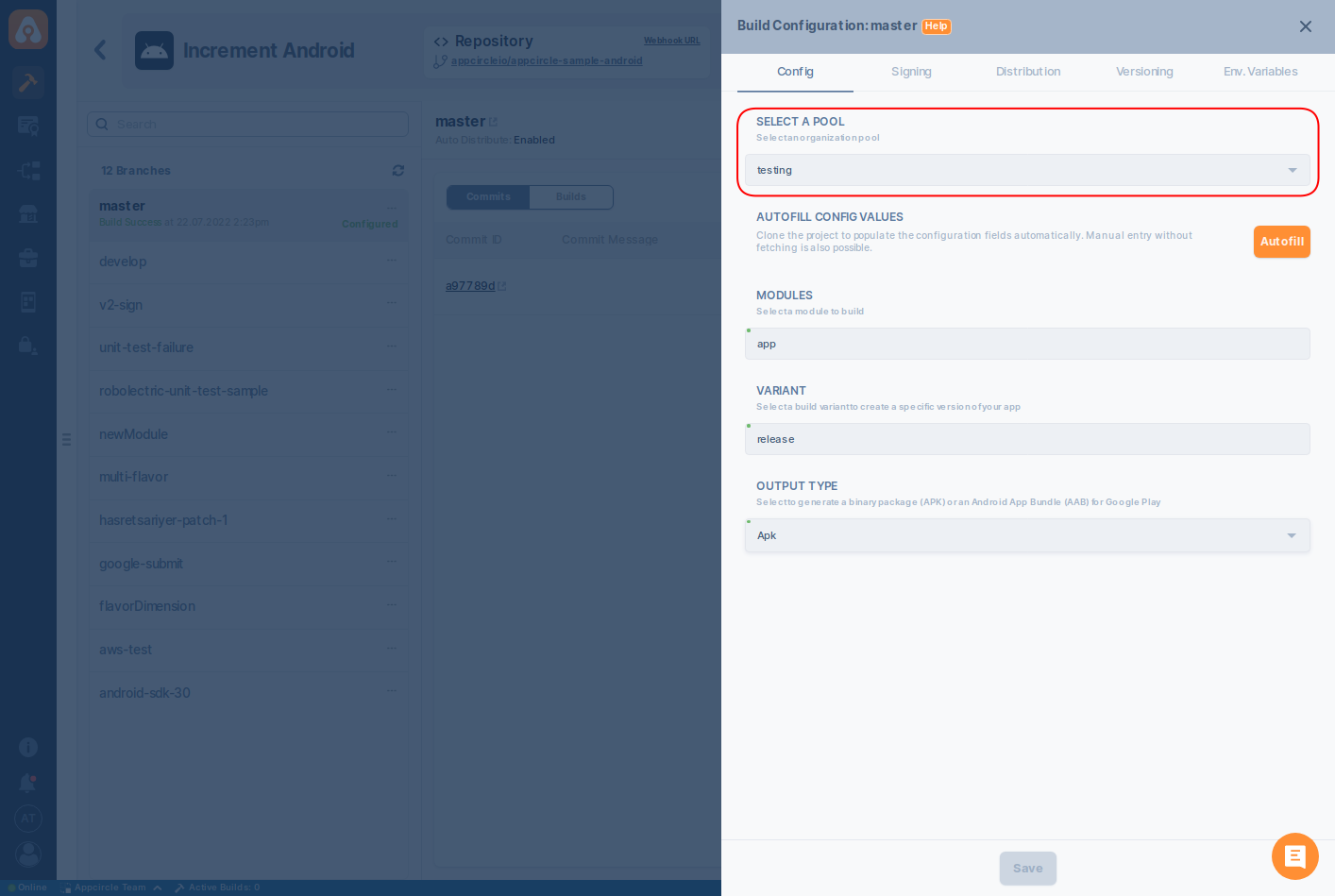The image size is (1335, 896).
Task: Select the multi-flavor branch
Action: tap(248, 477)
